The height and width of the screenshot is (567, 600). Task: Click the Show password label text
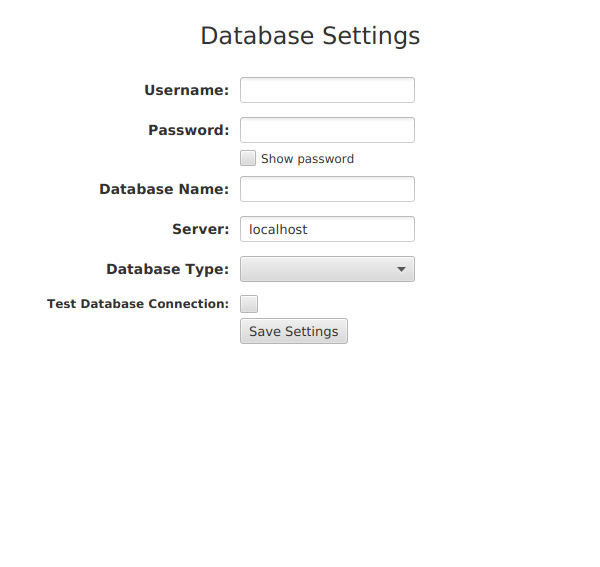point(307,159)
